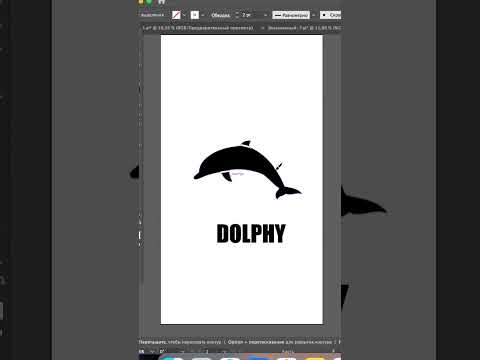
Task: Click the DOLPHY text on the artboard
Action: click(x=251, y=233)
